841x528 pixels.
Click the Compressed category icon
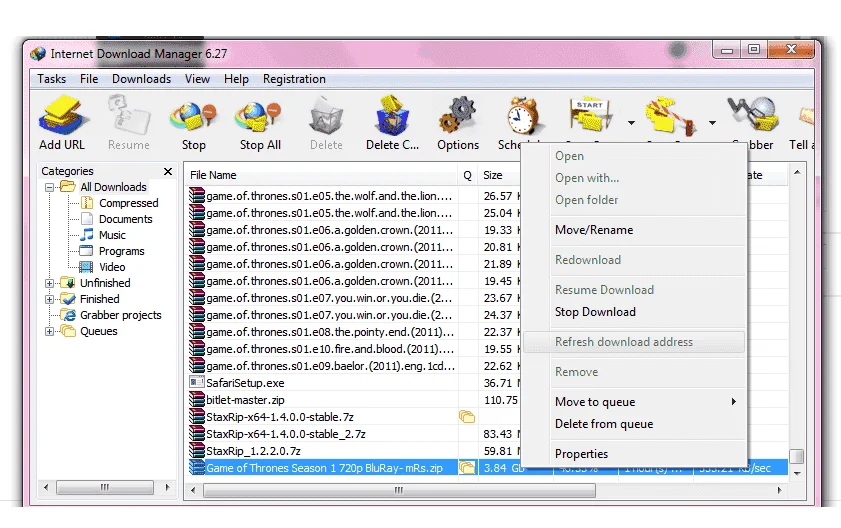pyautogui.click(x=87, y=203)
